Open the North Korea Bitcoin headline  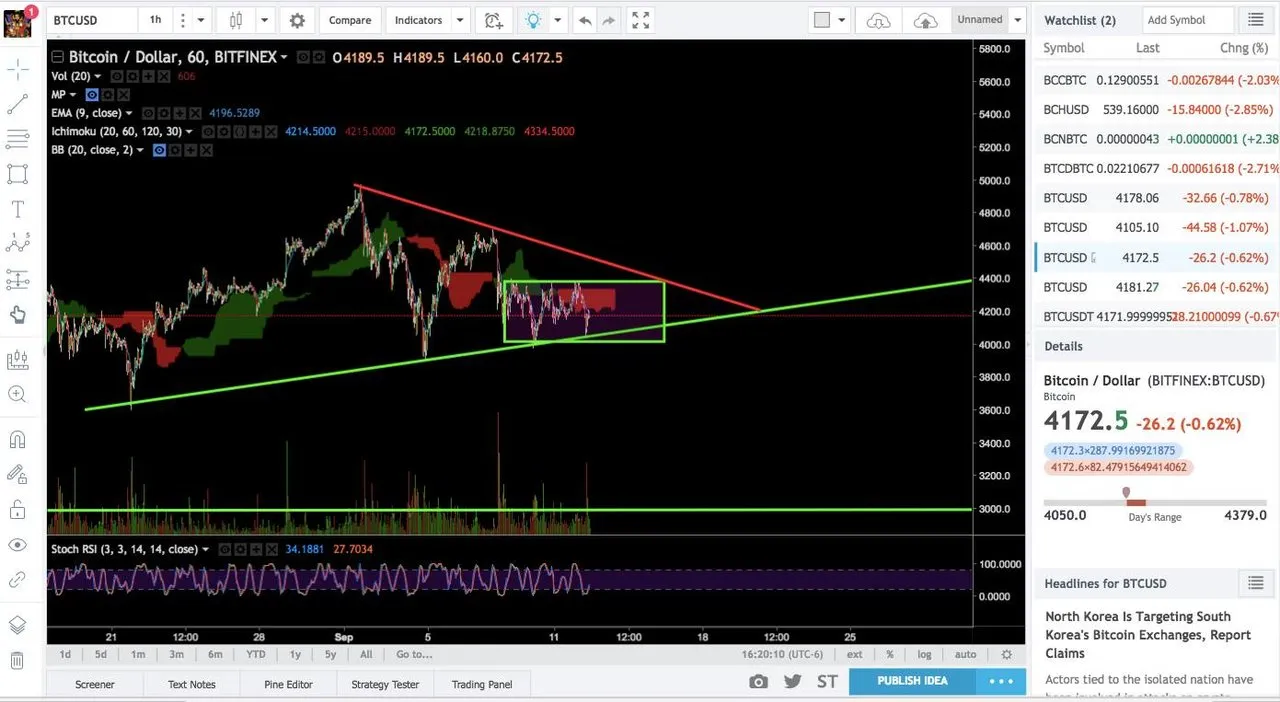pyautogui.click(x=1148, y=635)
